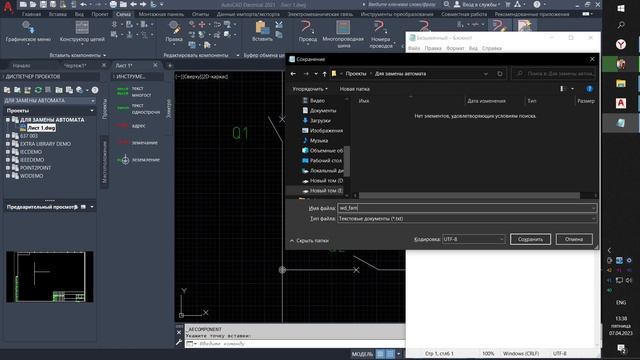This screenshot has width=640, height=360.
Task: Switch to the Проект ribbon tab
Action: [100, 14]
